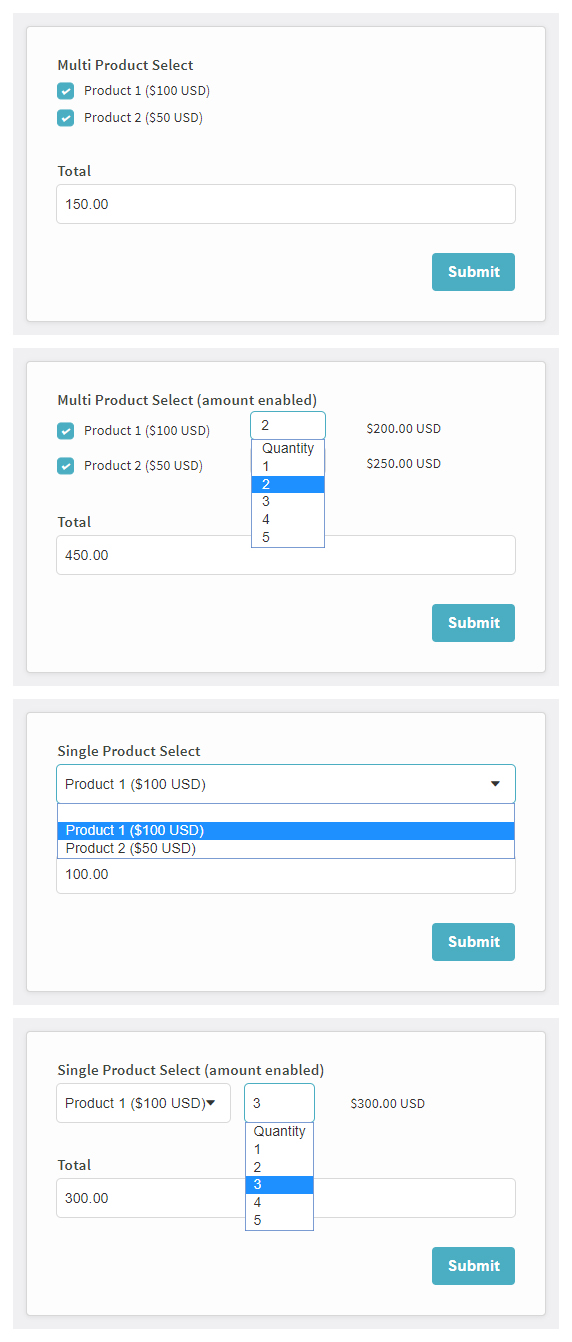Submit the Multi Product amount enabled form
The width and height of the screenshot is (572, 1342).
click(x=473, y=623)
